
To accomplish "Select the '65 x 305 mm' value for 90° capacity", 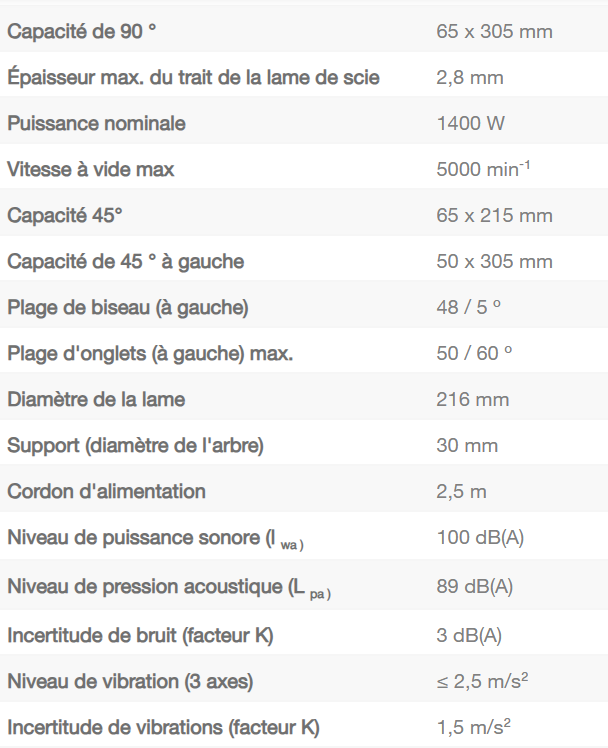I will tap(494, 31).
